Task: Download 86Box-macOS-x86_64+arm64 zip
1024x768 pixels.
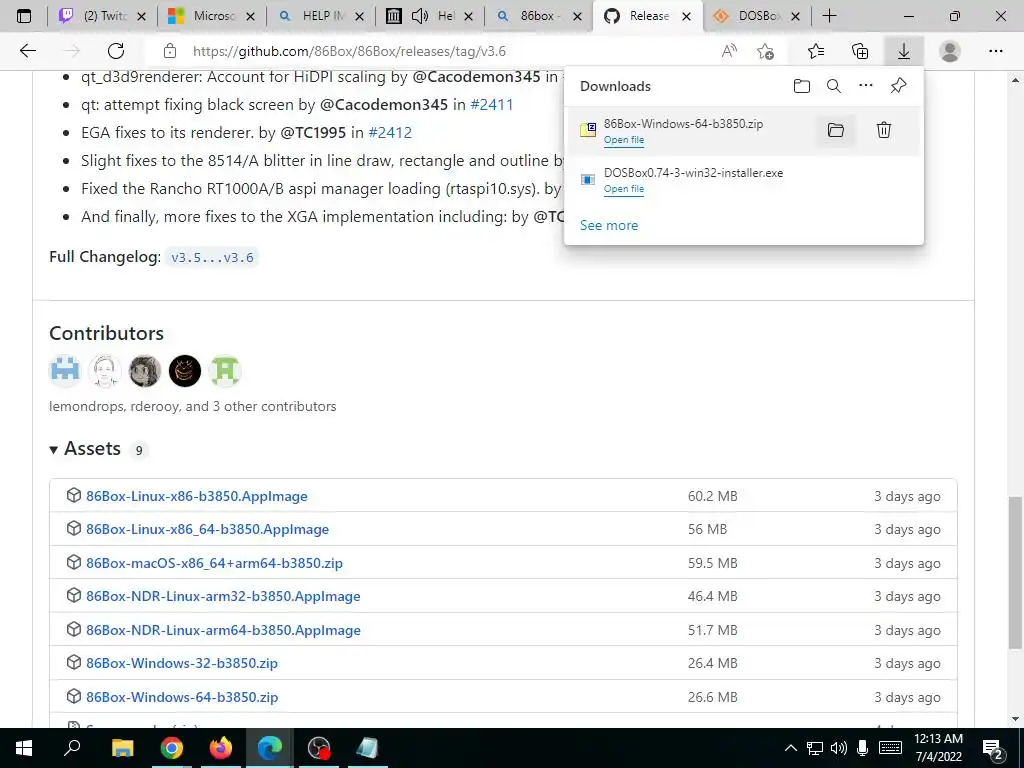Action: coord(214,563)
